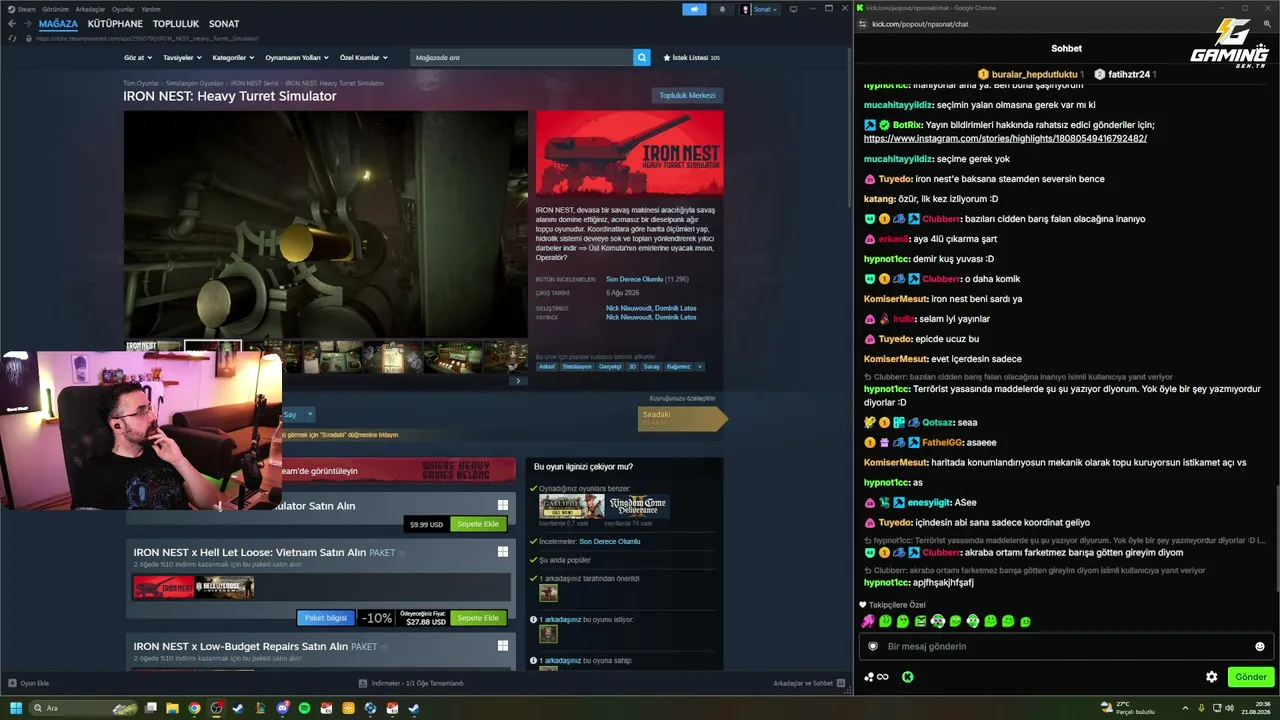
Task: Open the Oyunlar menu
Action: coord(123,9)
